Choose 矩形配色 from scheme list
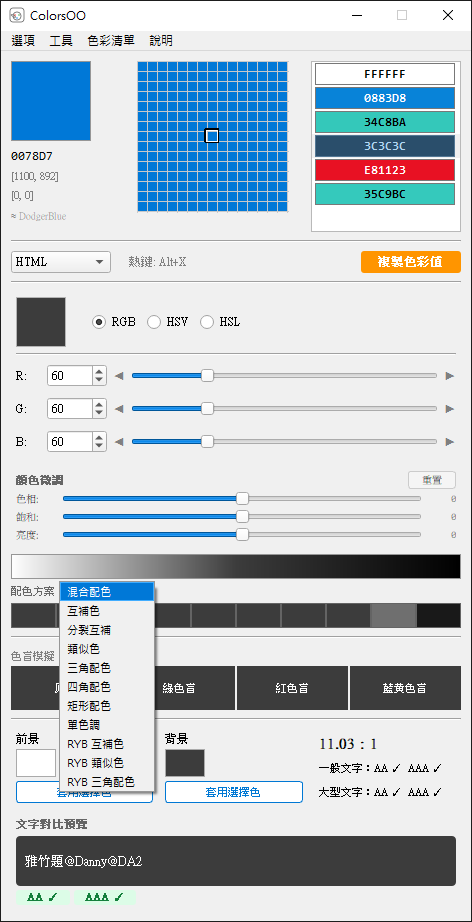 point(107,706)
